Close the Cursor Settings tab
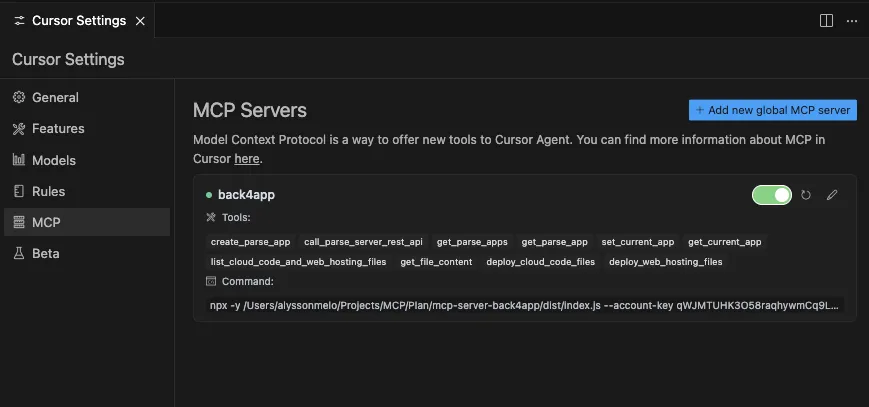869x407 pixels. coord(140,21)
